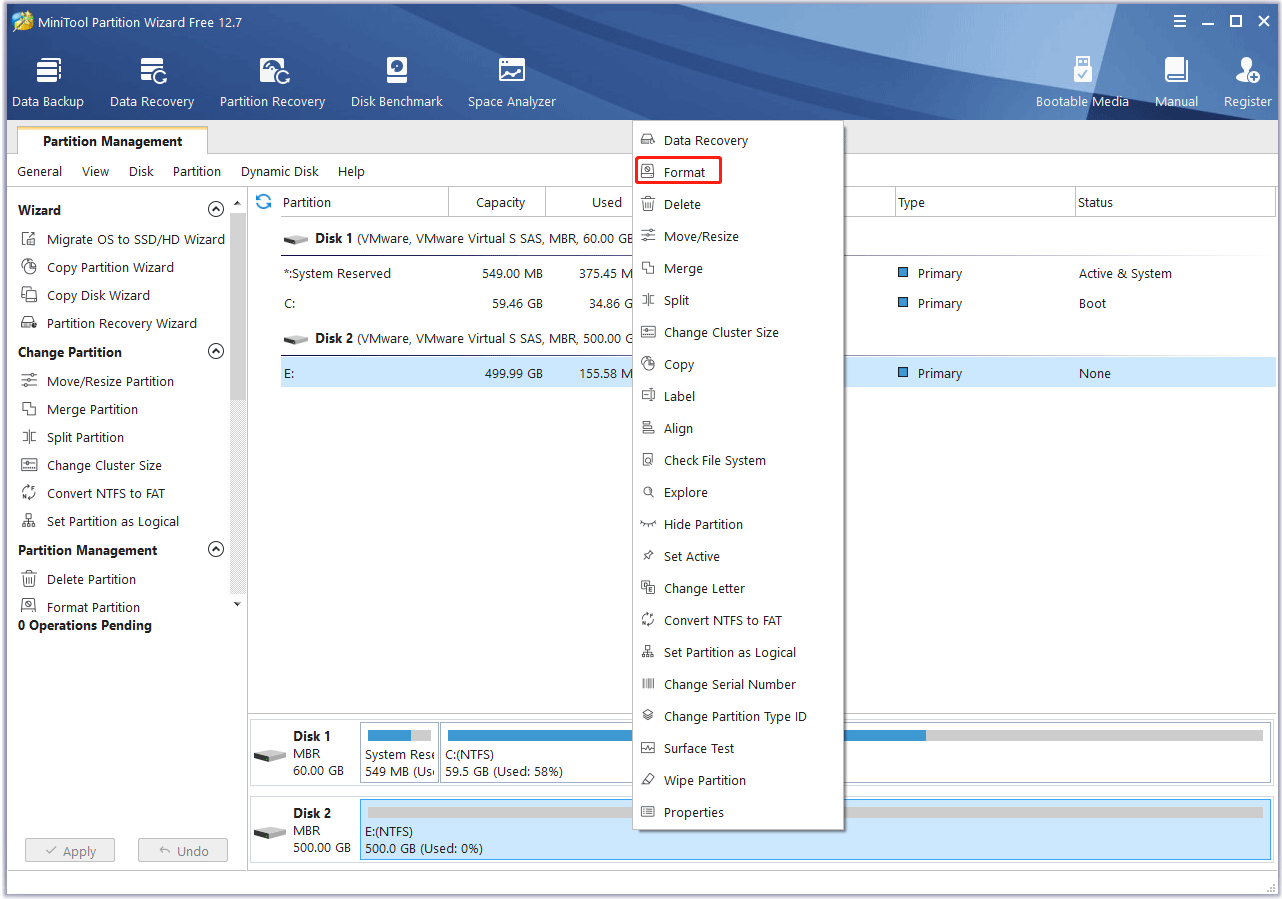The width and height of the screenshot is (1282, 899).
Task: Launch the Copy Partition Wizard
Action: point(98,267)
